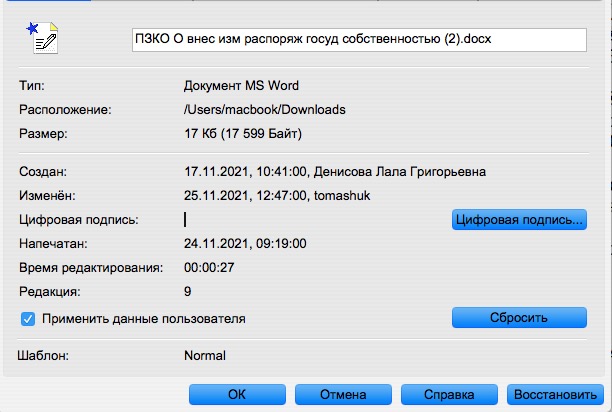
Task: Click the document file type icon
Action: (42, 38)
